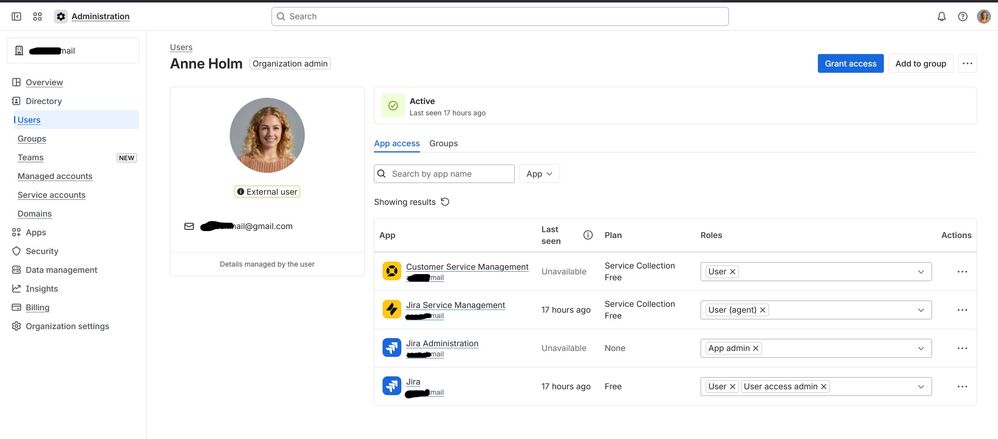998x439 pixels.
Task: Open the Jira Administration link
Action: click(x=442, y=344)
